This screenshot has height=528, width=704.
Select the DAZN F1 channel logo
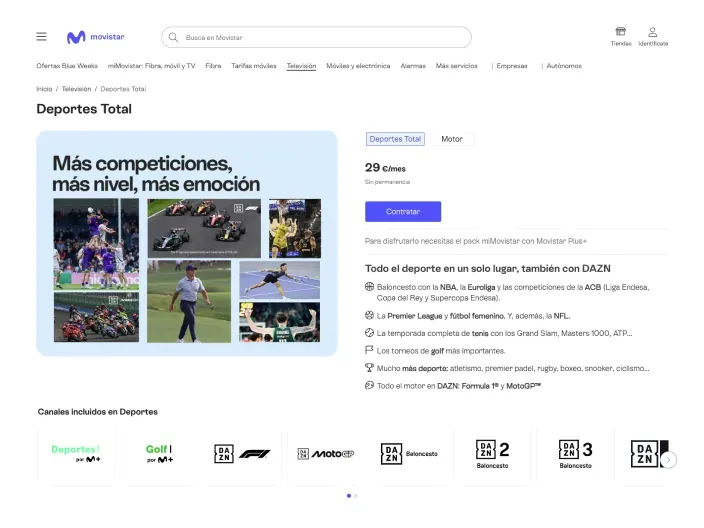(x=242, y=454)
